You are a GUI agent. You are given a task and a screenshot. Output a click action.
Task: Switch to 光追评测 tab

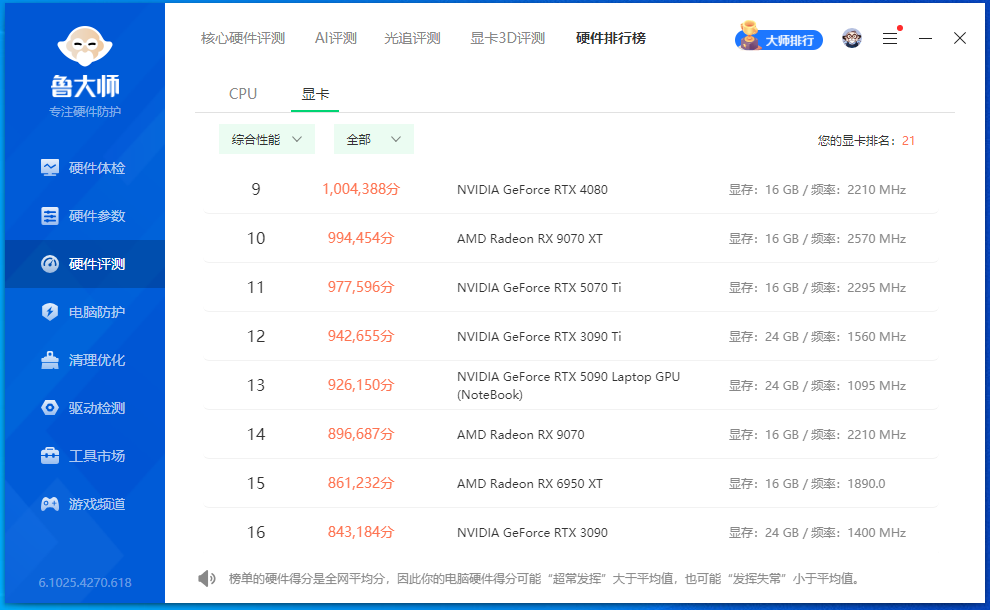[412, 39]
